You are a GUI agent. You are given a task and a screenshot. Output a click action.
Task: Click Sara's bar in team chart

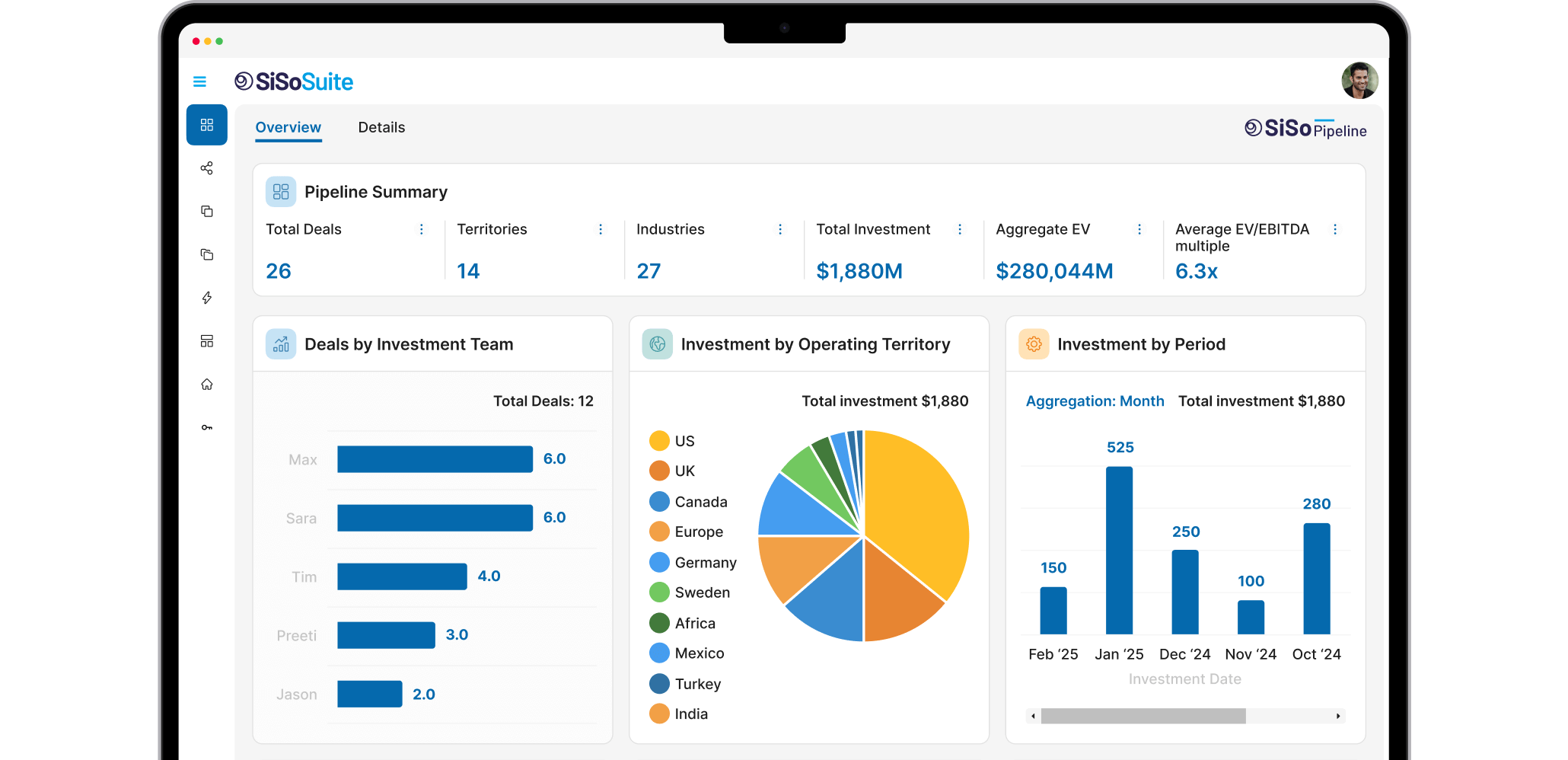[435, 518]
